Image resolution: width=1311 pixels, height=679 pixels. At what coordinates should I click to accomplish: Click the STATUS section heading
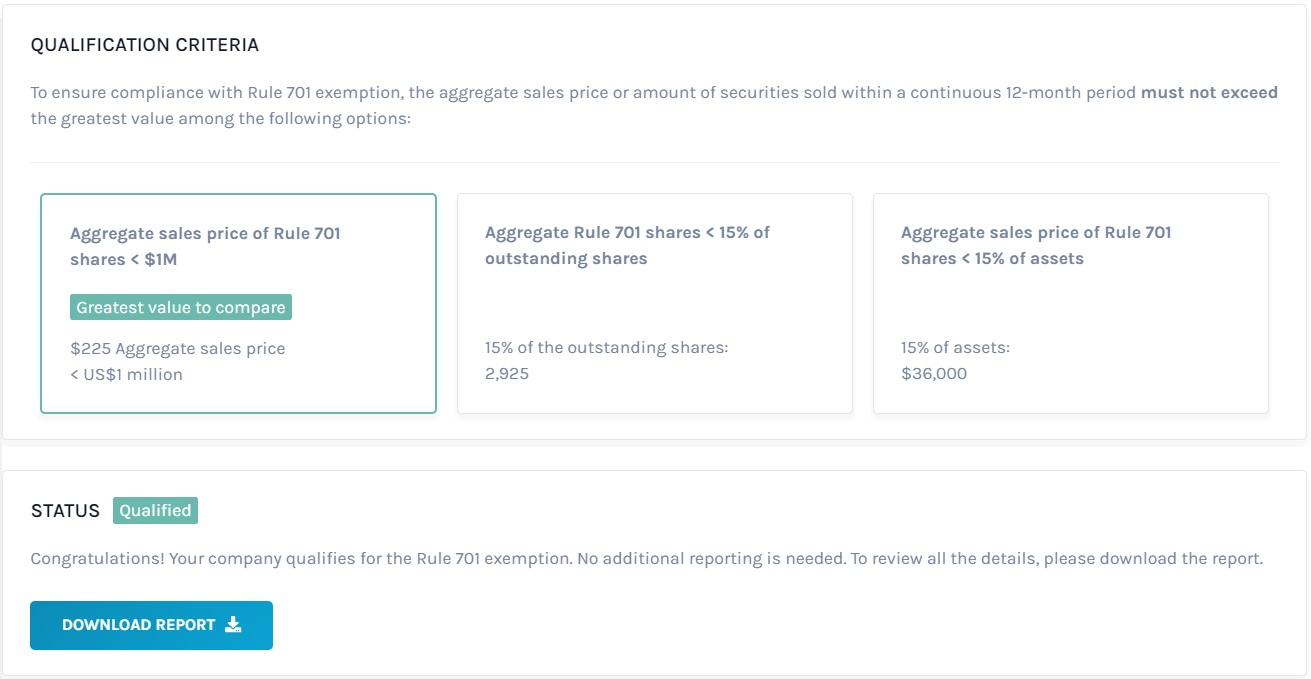66,511
